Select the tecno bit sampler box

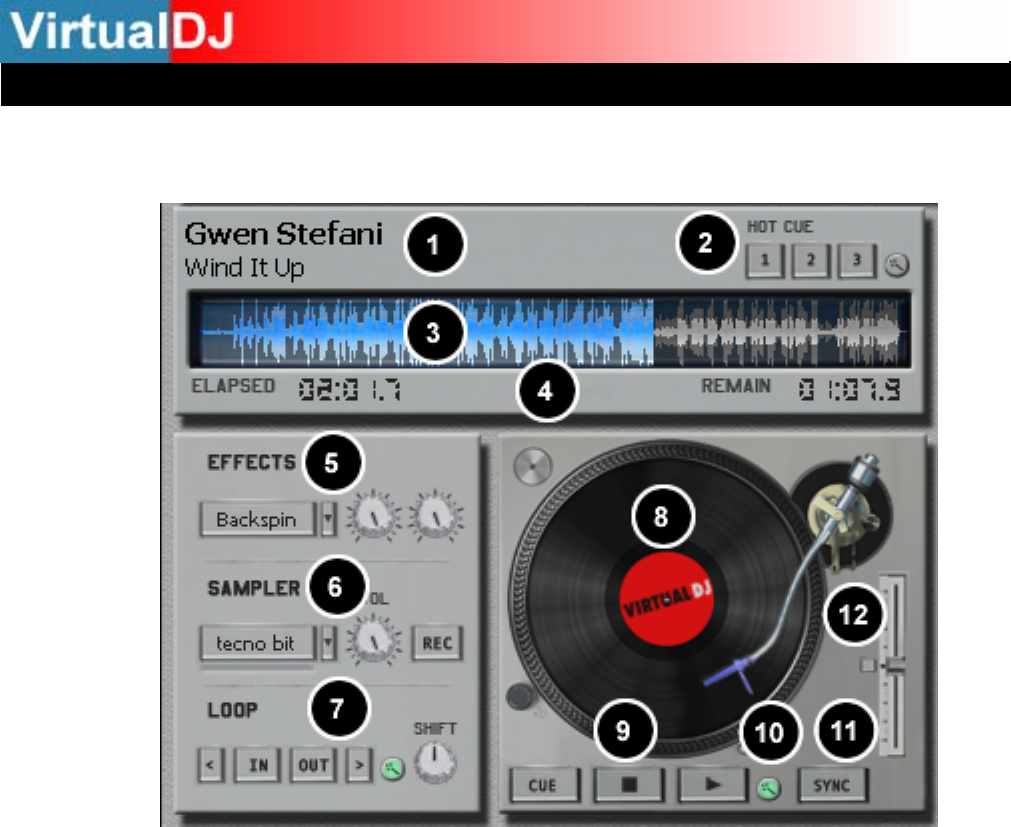point(258,643)
